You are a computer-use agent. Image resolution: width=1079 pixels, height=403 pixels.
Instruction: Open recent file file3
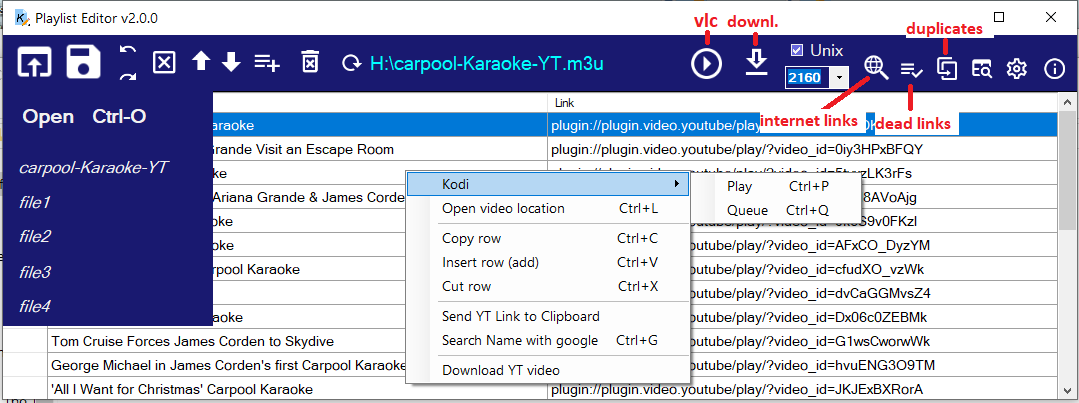[x=35, y=272]
